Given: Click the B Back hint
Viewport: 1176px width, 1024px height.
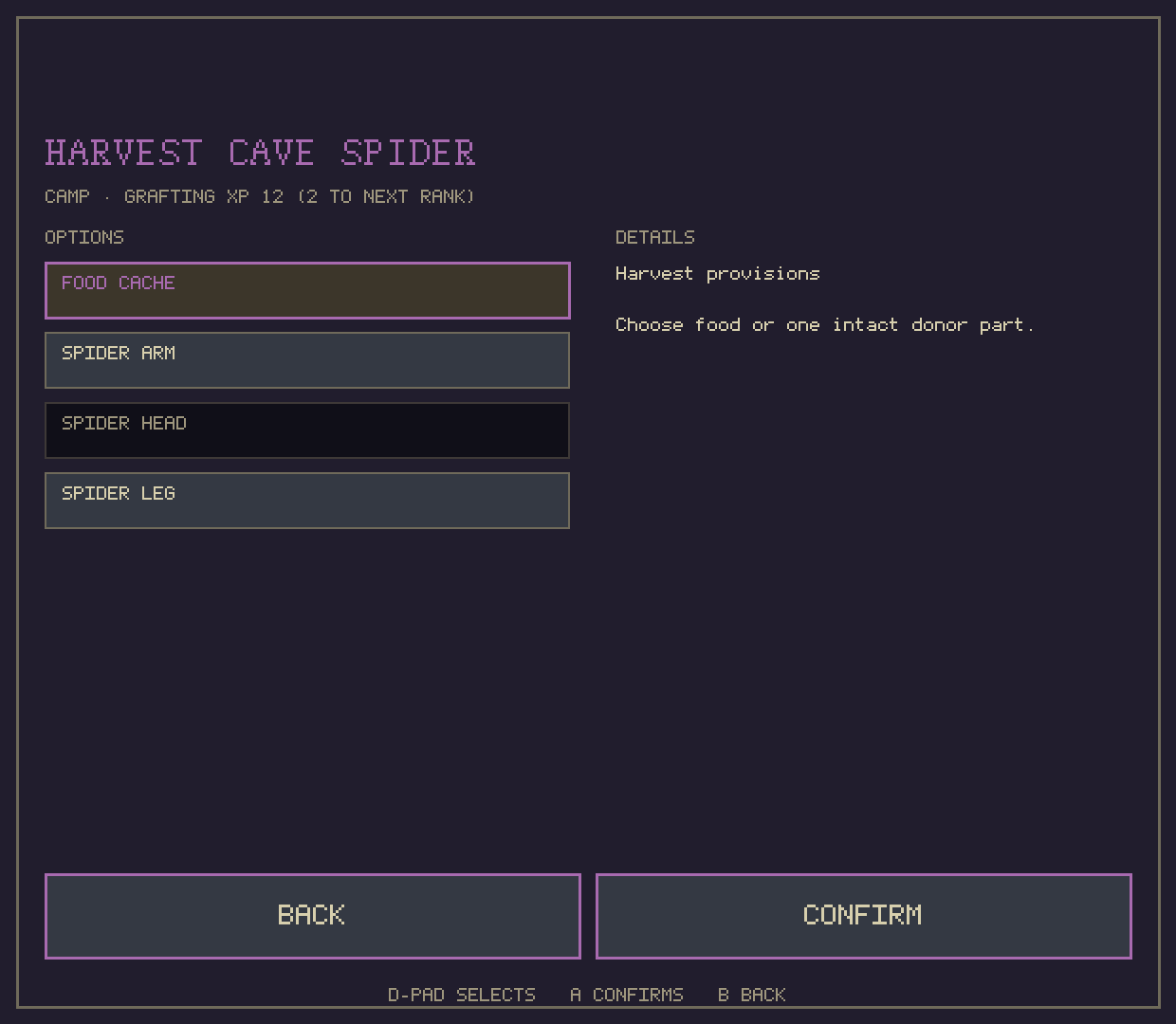Looking at the screenshot, I should (752, 995).
